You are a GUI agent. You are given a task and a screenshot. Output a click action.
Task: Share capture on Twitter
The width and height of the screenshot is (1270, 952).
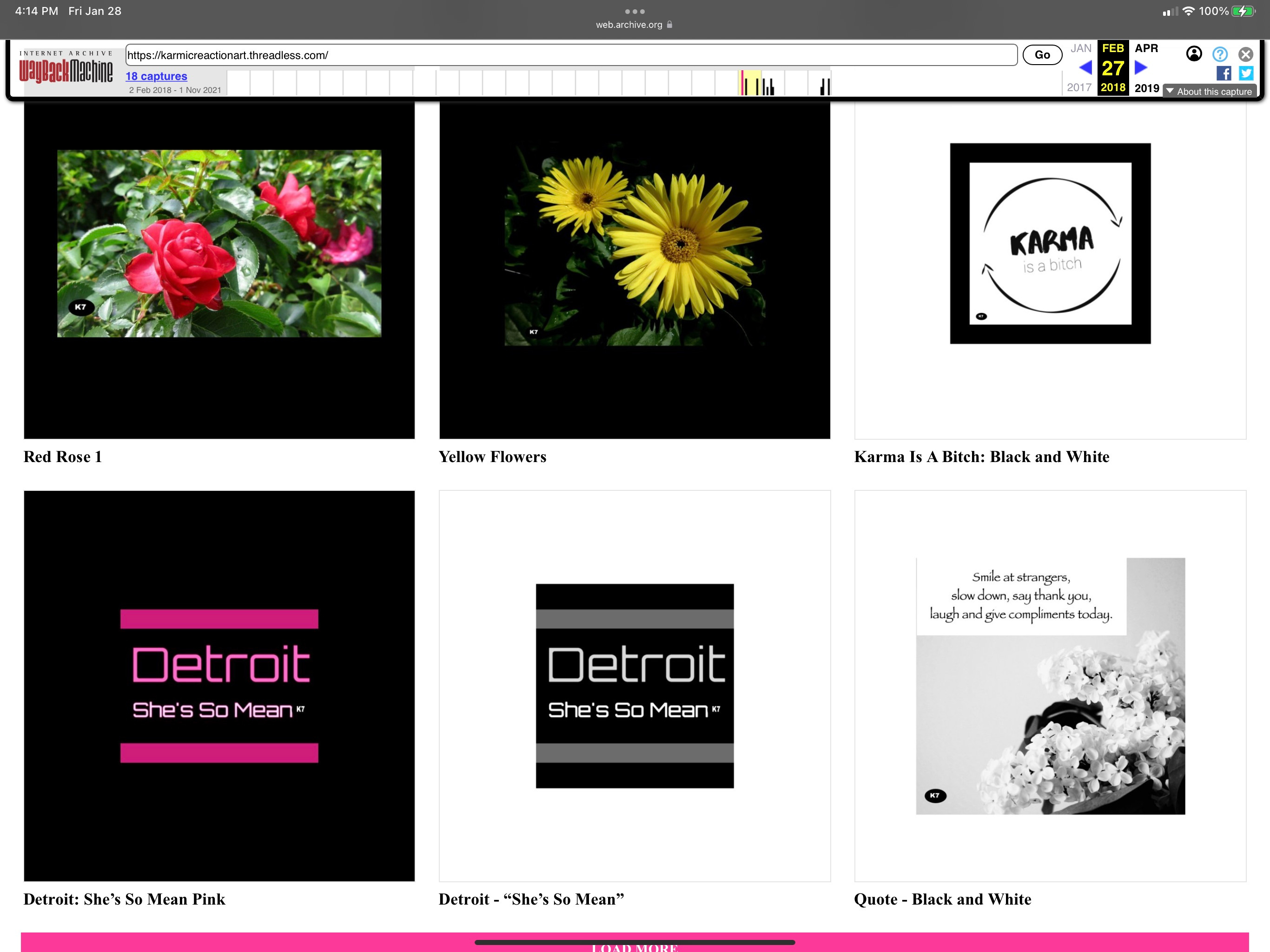pos(1246,73)
